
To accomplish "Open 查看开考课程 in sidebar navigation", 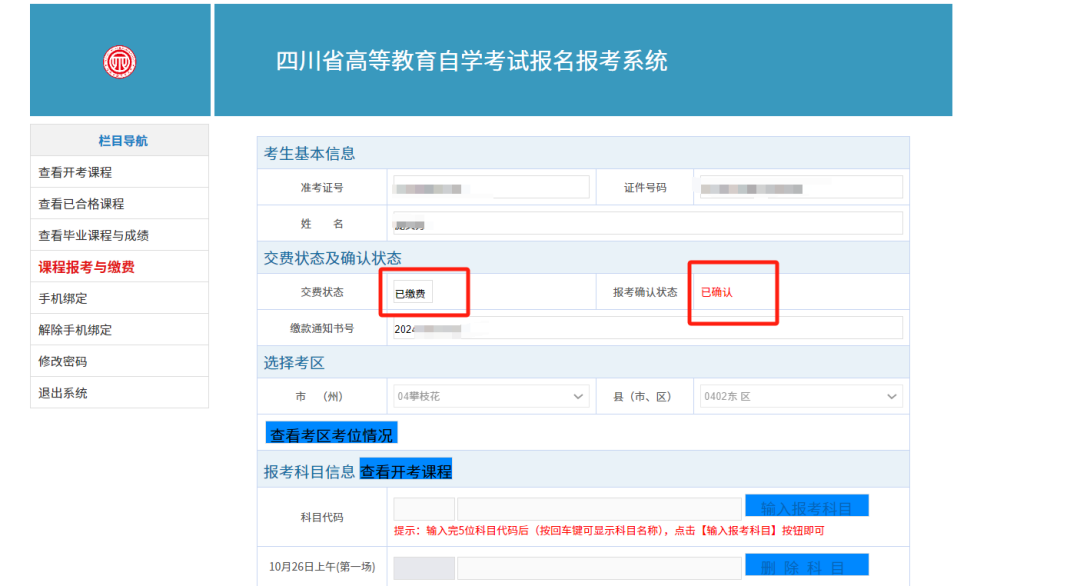I will coord(75,172).
